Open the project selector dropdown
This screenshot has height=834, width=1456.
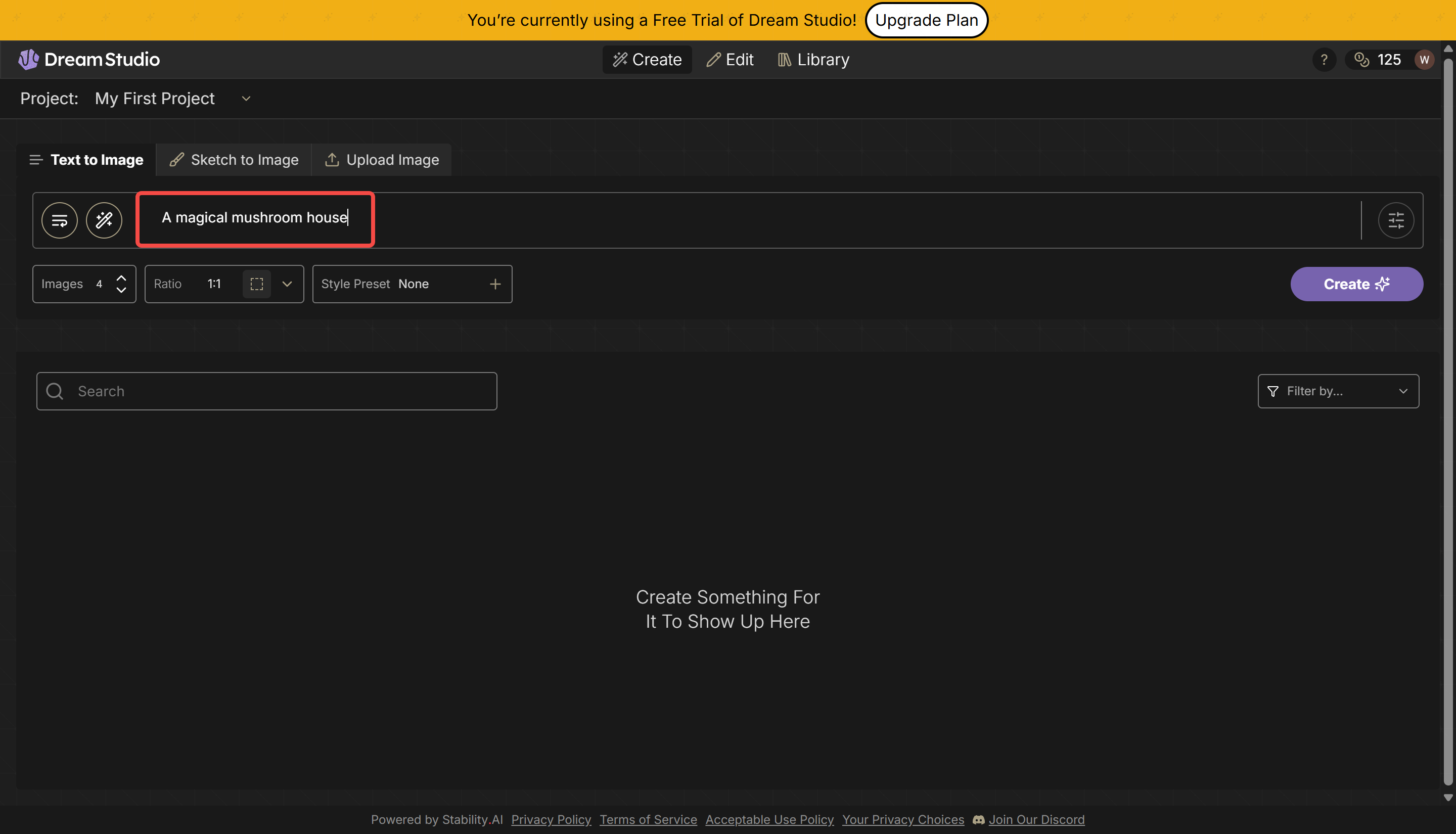(246, 99)
